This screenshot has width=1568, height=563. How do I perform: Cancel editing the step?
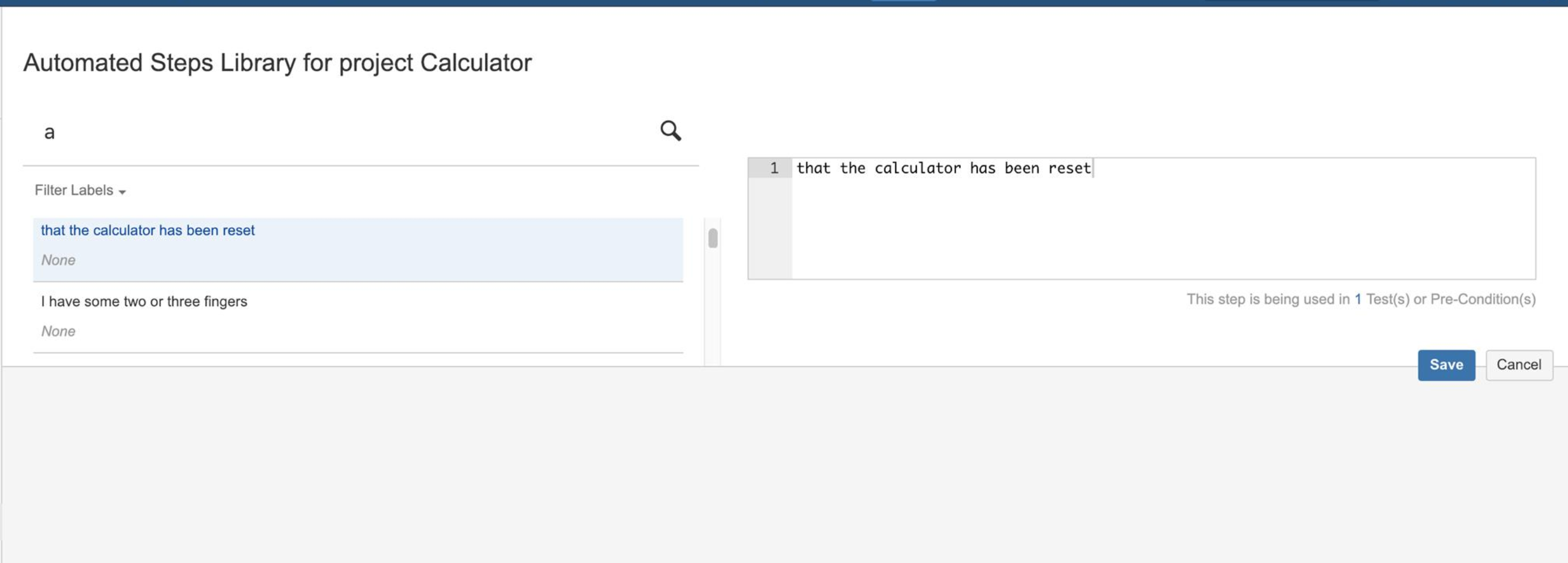(x=1519, y=365)
